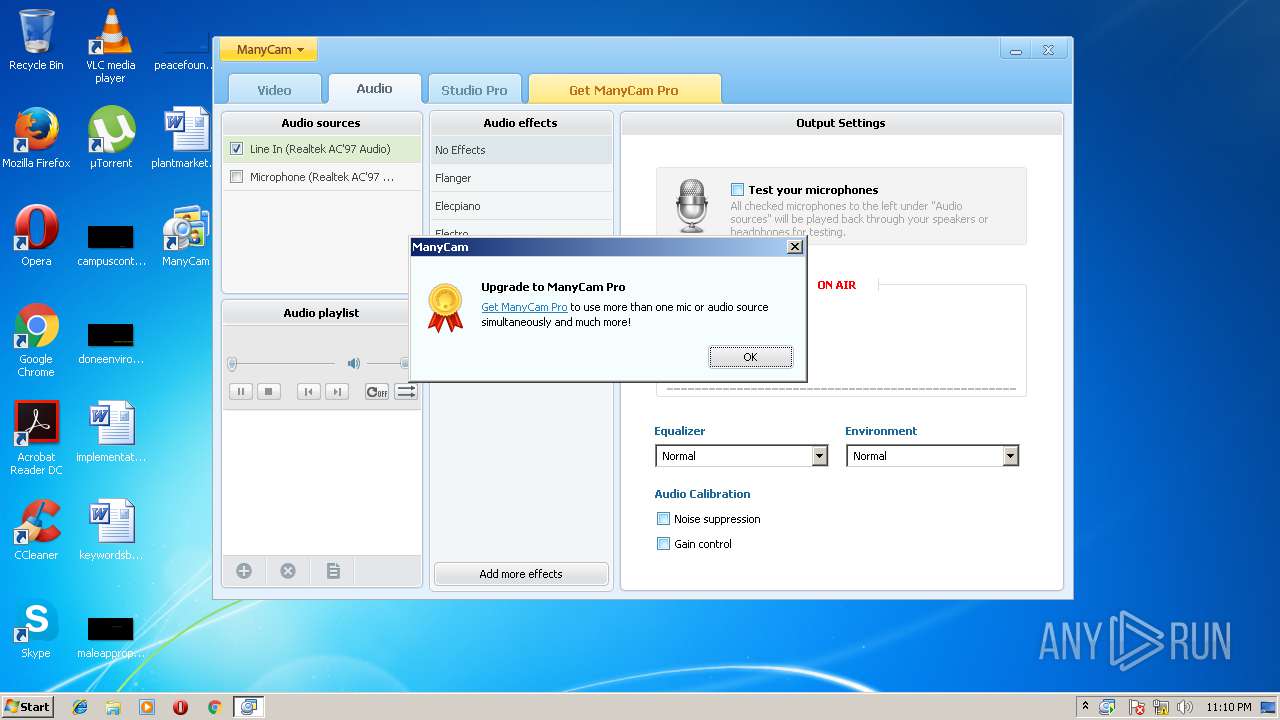This screenshot has width=1280, height=720.
Task: Expand the Environment dropdown
Action: pyautogui.click(x=1011, y=456)
